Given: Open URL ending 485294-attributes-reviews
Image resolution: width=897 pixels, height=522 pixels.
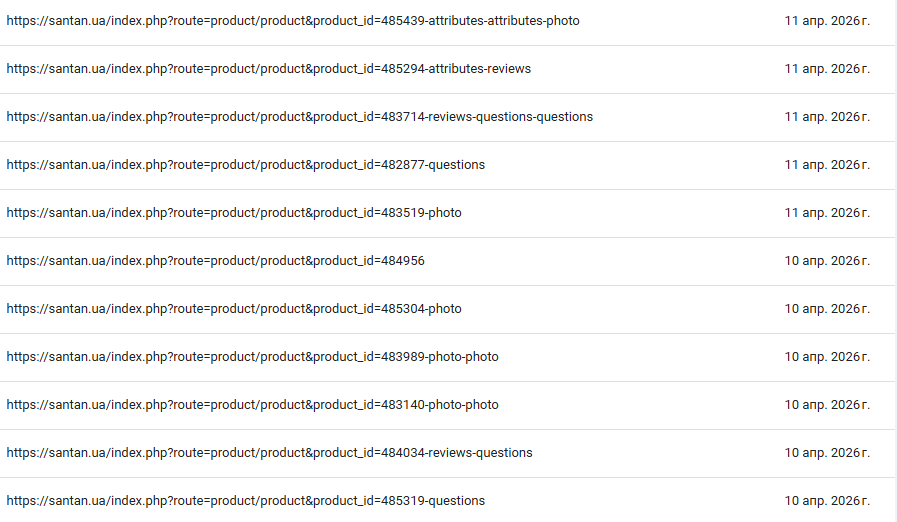Looking at the screenshot, I should (x=269, y=69).
